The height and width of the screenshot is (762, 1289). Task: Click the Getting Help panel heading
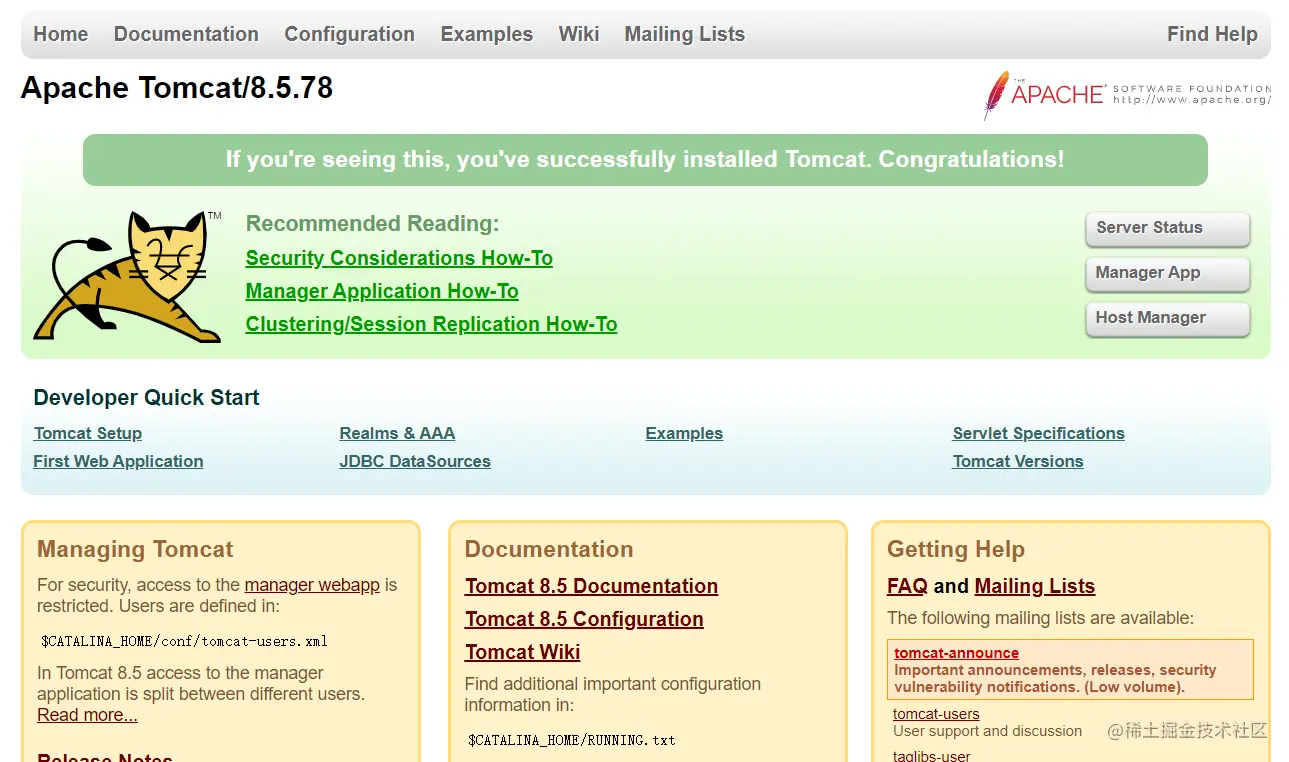point(955,549)
